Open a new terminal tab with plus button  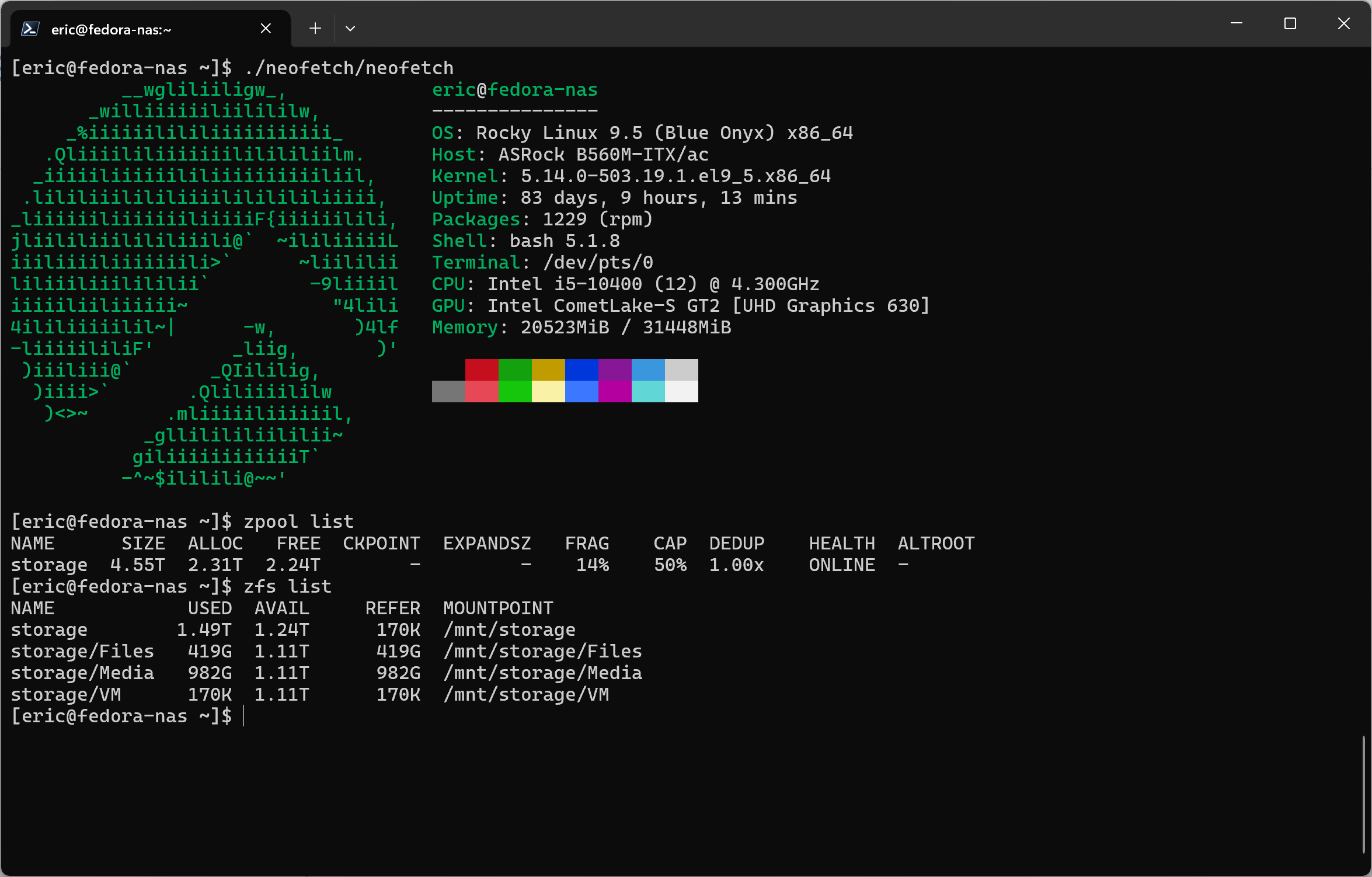click(x=315, y=28)
